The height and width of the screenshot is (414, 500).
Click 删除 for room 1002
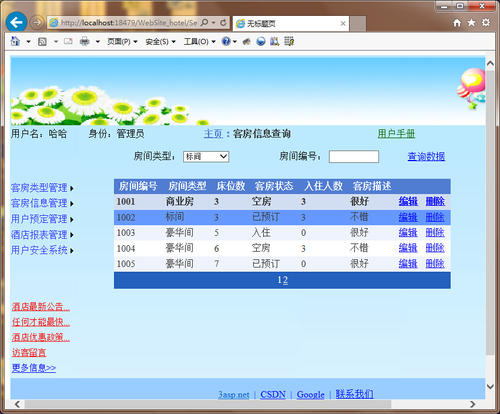click(435, 217)
